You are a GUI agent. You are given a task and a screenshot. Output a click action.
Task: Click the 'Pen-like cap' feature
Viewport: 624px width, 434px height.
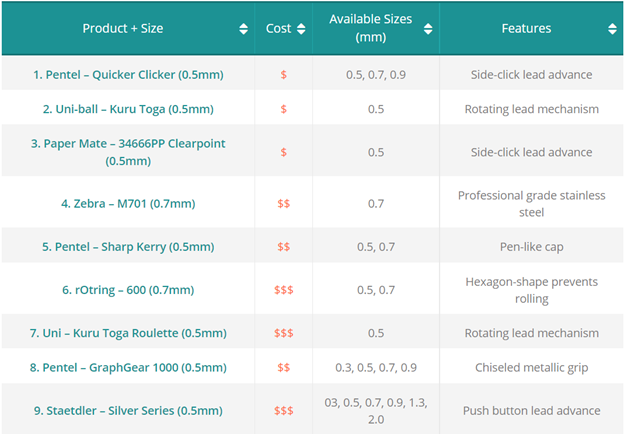tap(531, 247)
